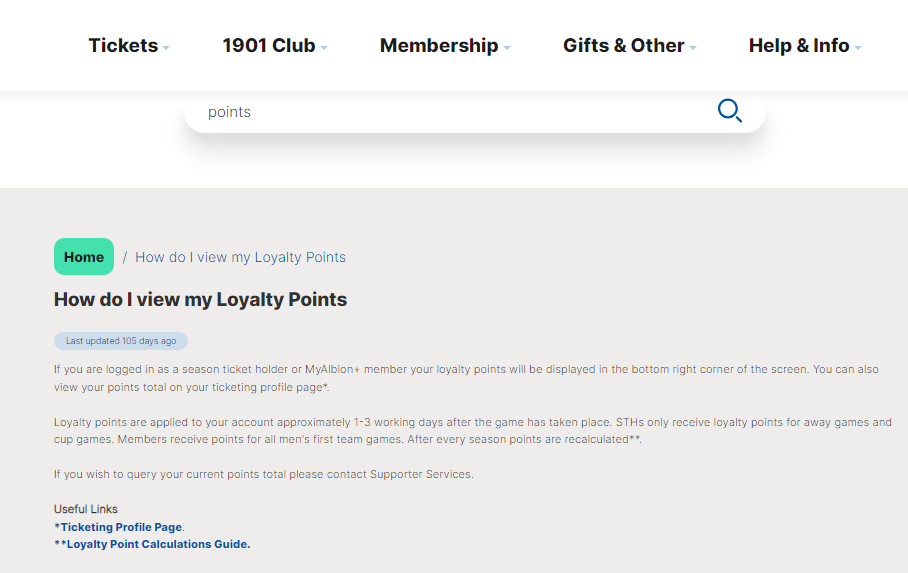
Task: Click the green Home breadcrumb button
Action: (x=84, y=257)
